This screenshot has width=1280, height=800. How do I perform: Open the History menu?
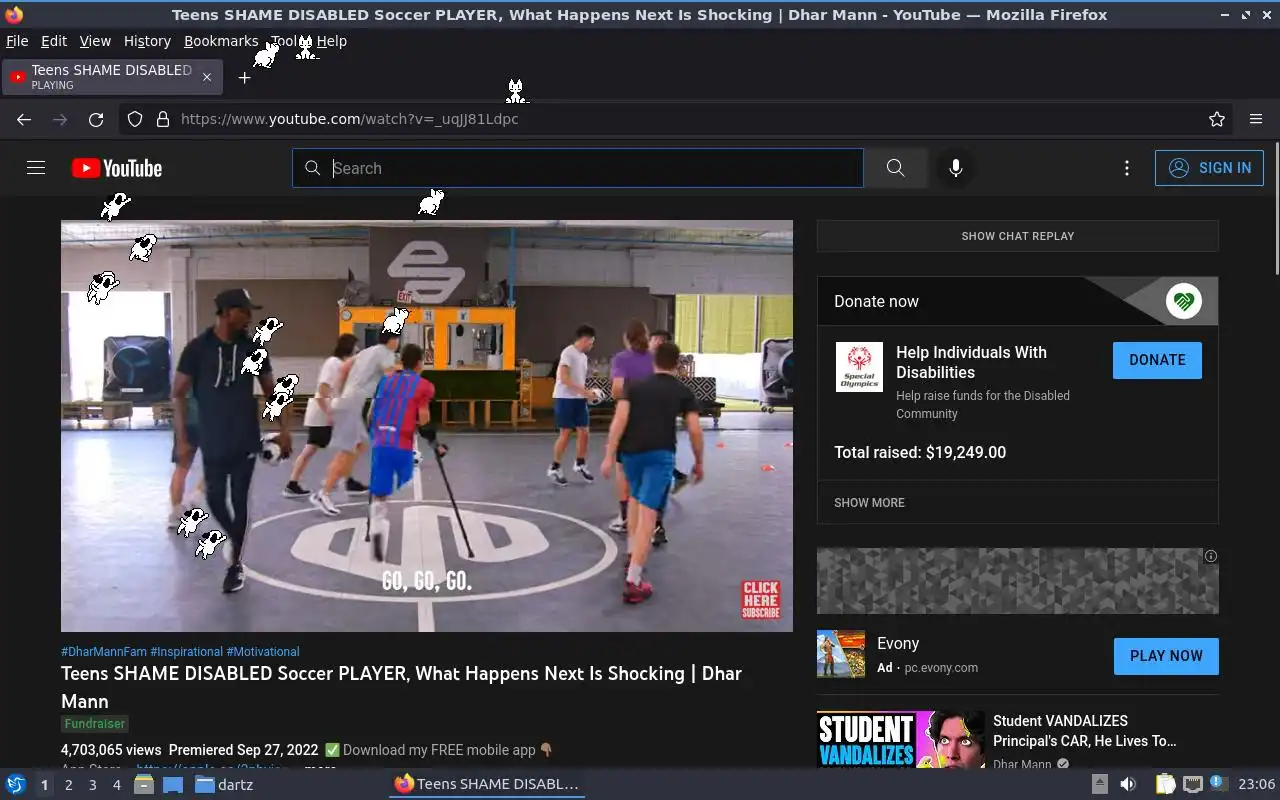[147, 41]
